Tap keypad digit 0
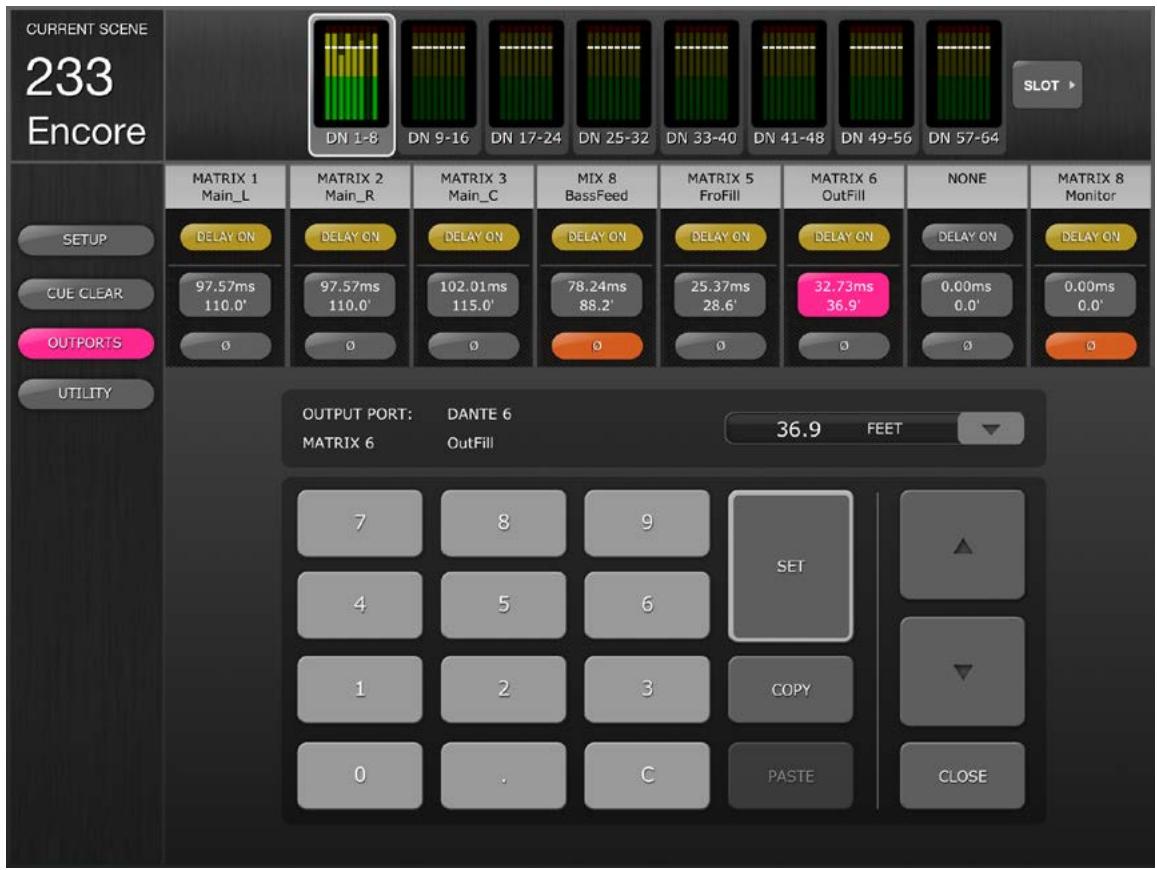1157x870 pixels. [x=360, y=776]
